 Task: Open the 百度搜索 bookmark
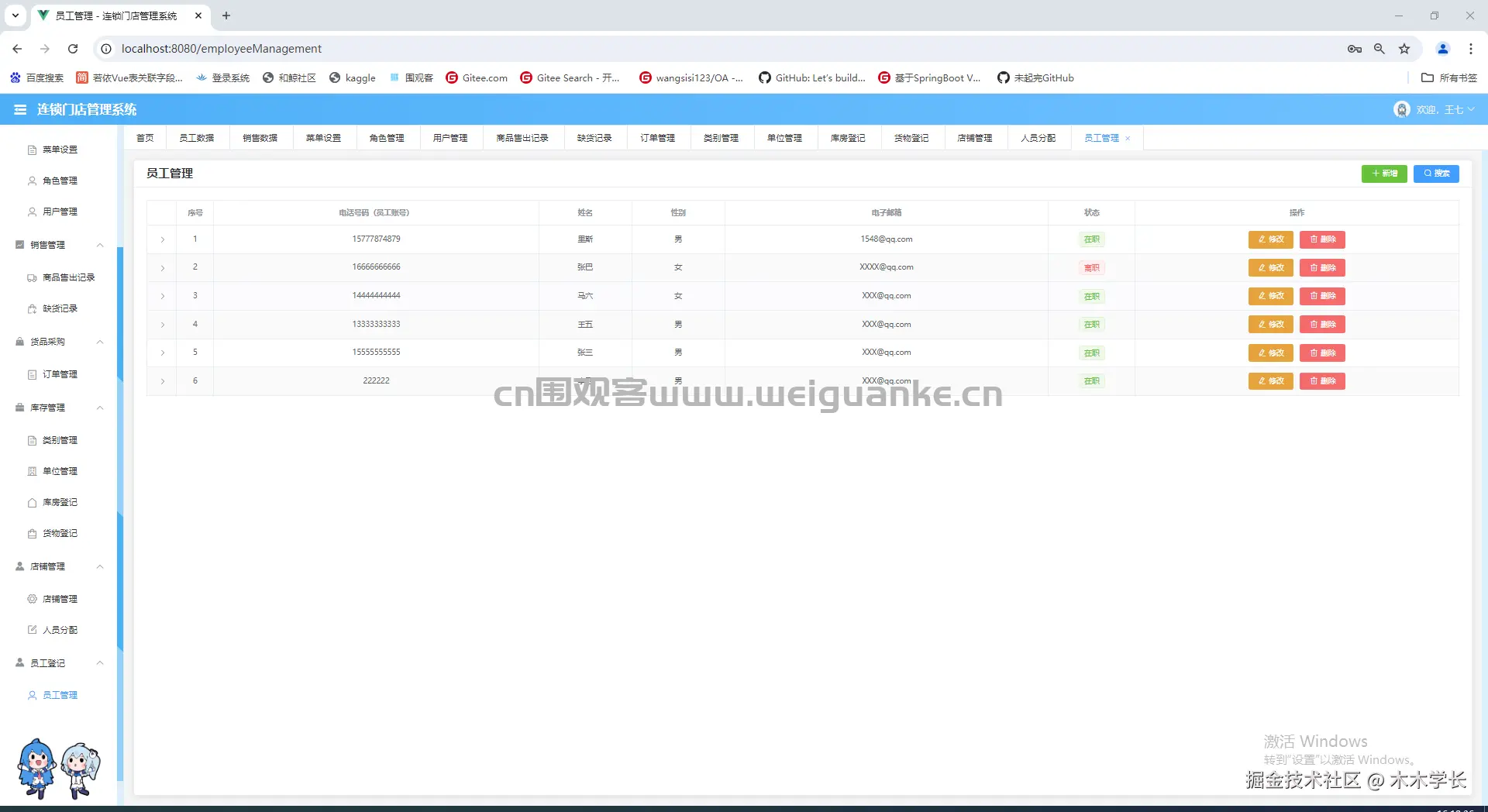pyautogui.click(x=36, y=77)
